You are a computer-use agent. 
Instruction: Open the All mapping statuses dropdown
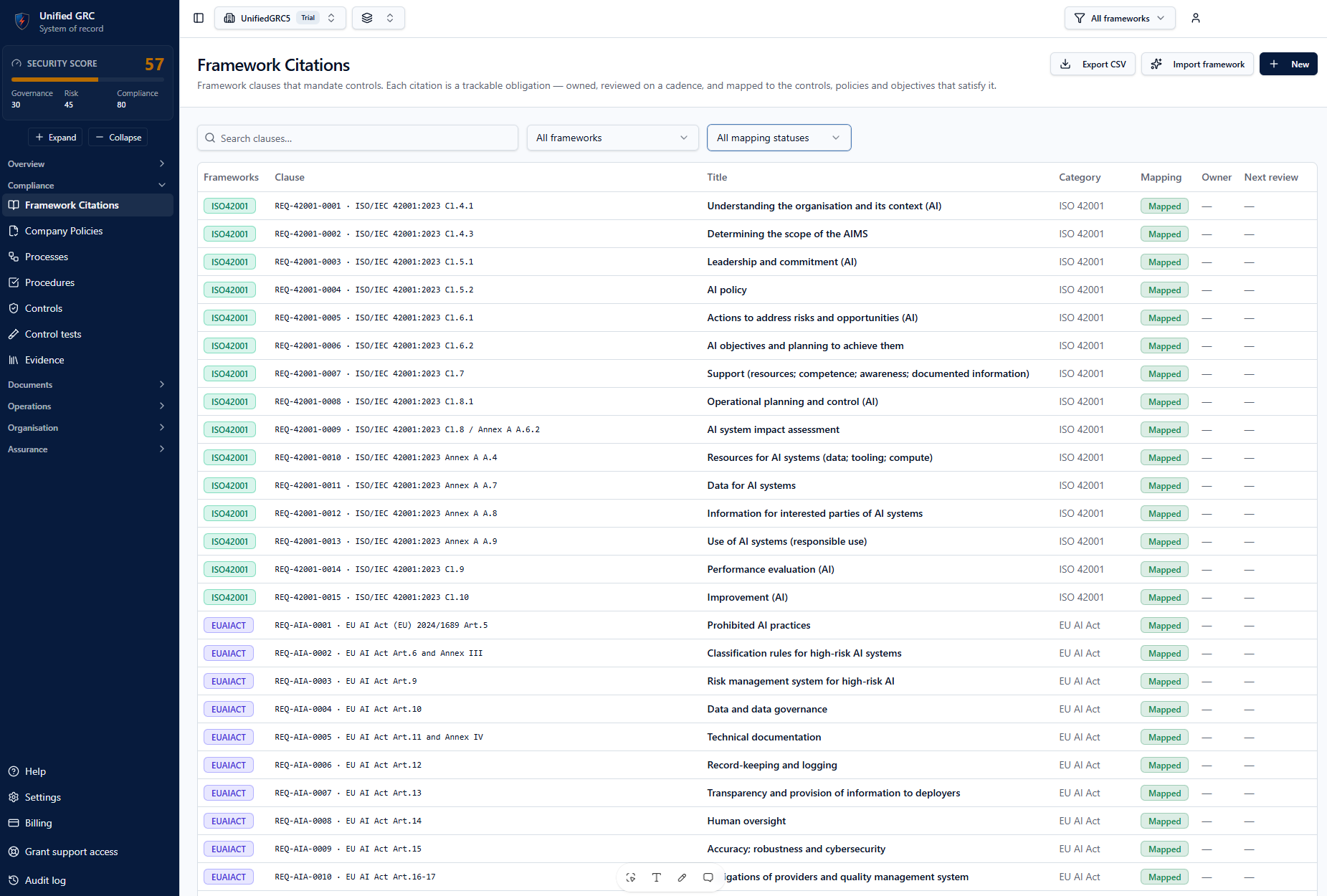point(779,138)
